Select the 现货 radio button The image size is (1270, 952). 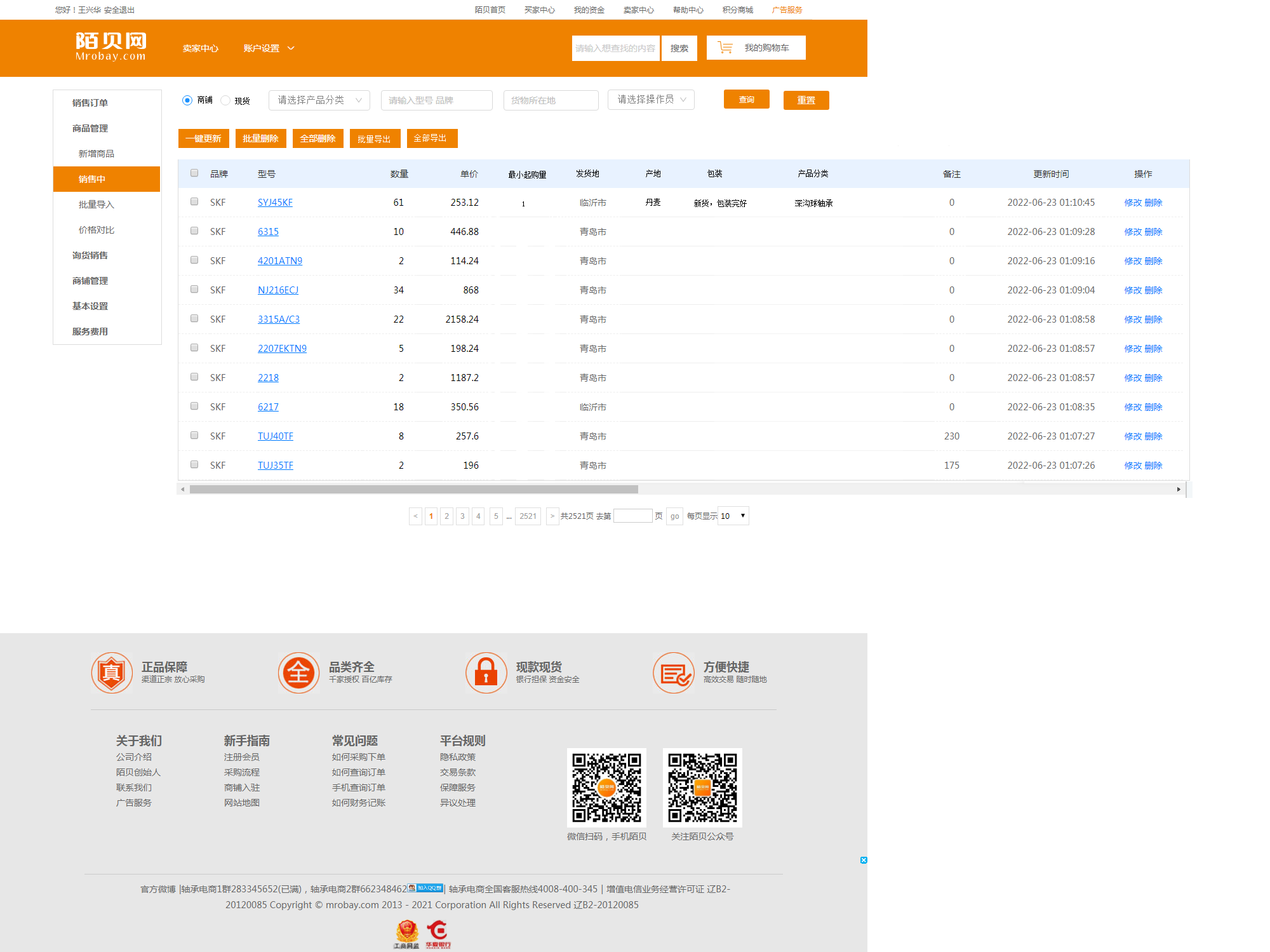click(x=225, y=100)
